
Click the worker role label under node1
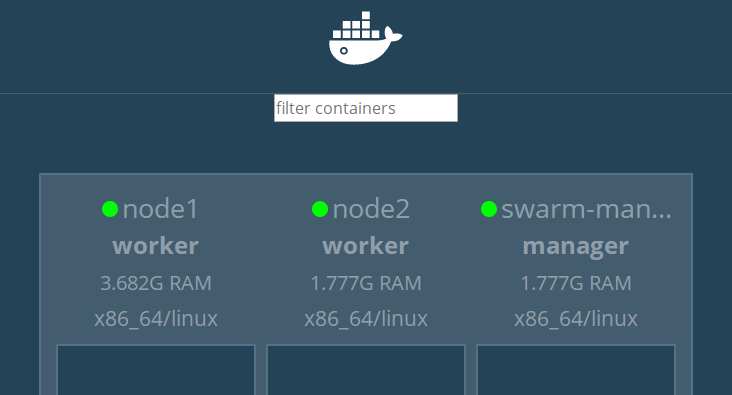click(x=156, y=246)
